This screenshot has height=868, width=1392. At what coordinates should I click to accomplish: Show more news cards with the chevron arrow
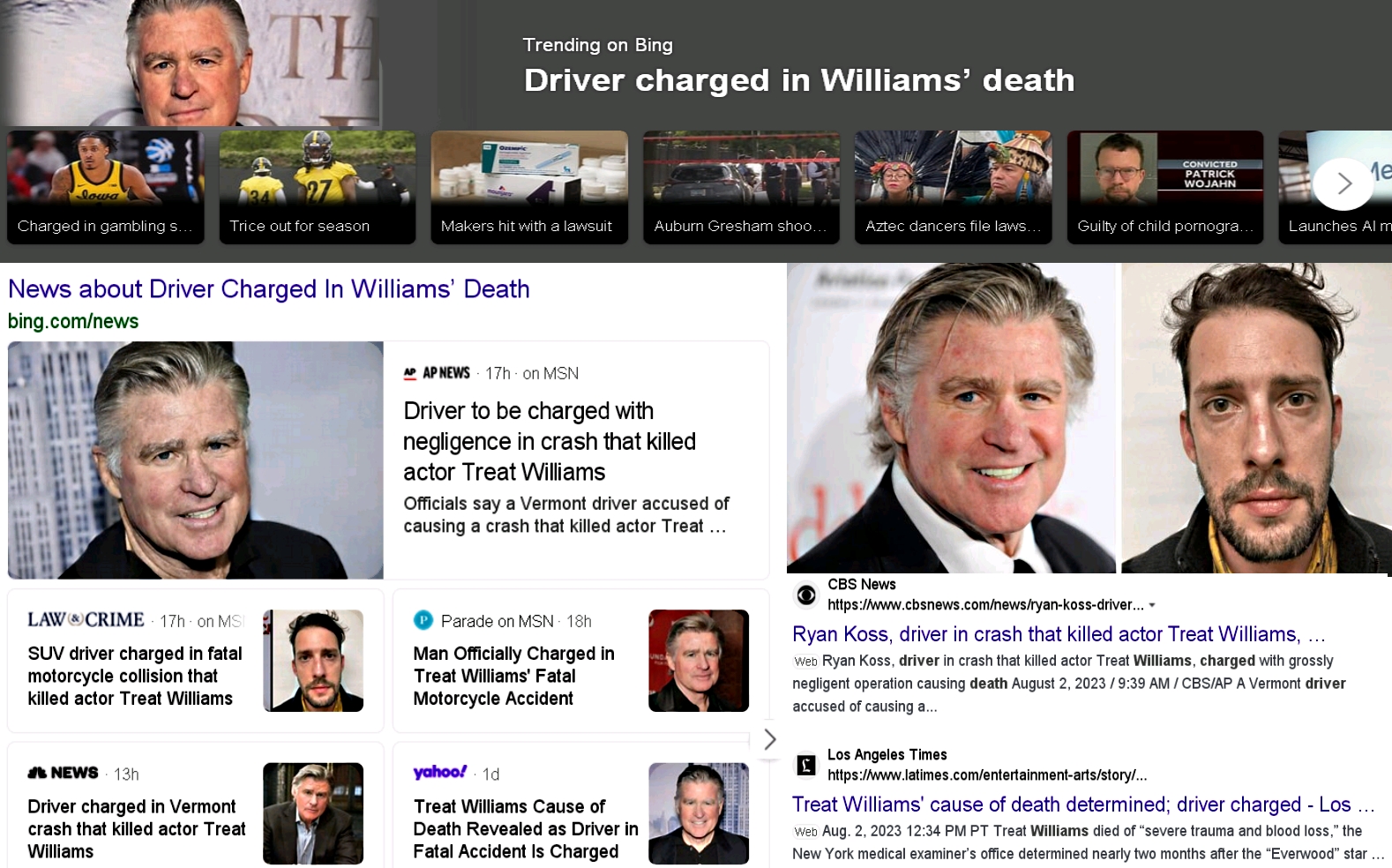point(769,739)
